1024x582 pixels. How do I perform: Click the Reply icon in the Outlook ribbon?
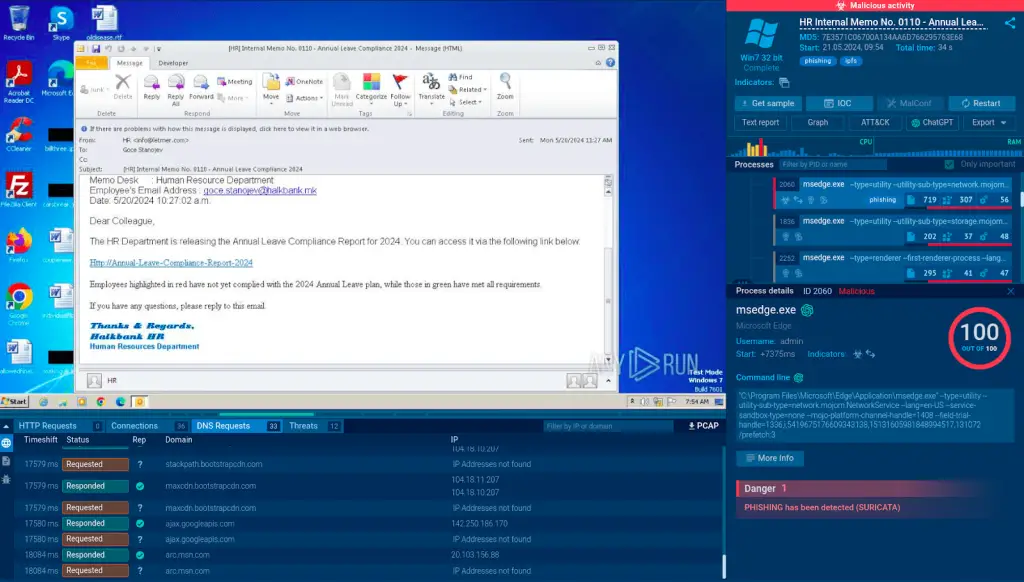pyautogui.click(x=152, y=87)
